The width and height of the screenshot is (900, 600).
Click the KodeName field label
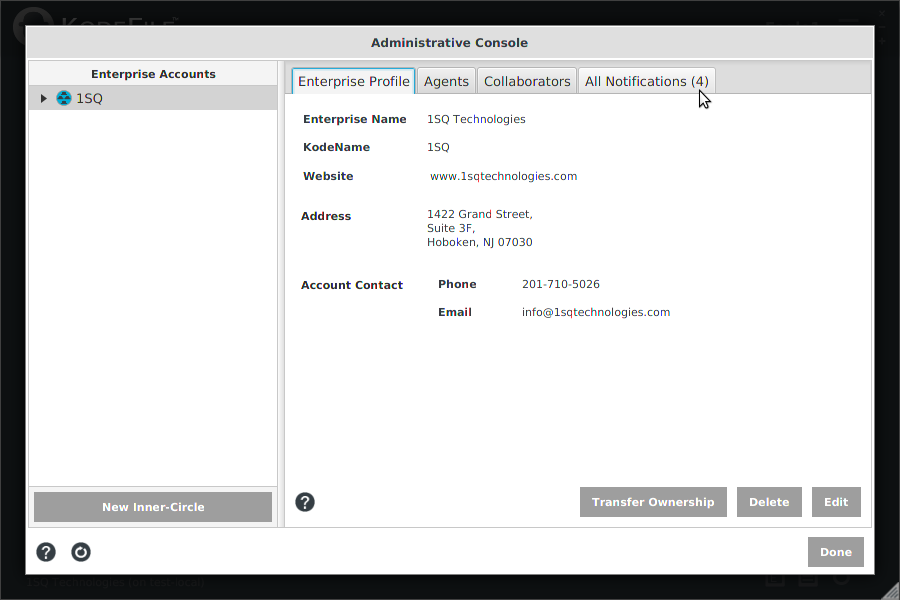click(x=336, y=148)
